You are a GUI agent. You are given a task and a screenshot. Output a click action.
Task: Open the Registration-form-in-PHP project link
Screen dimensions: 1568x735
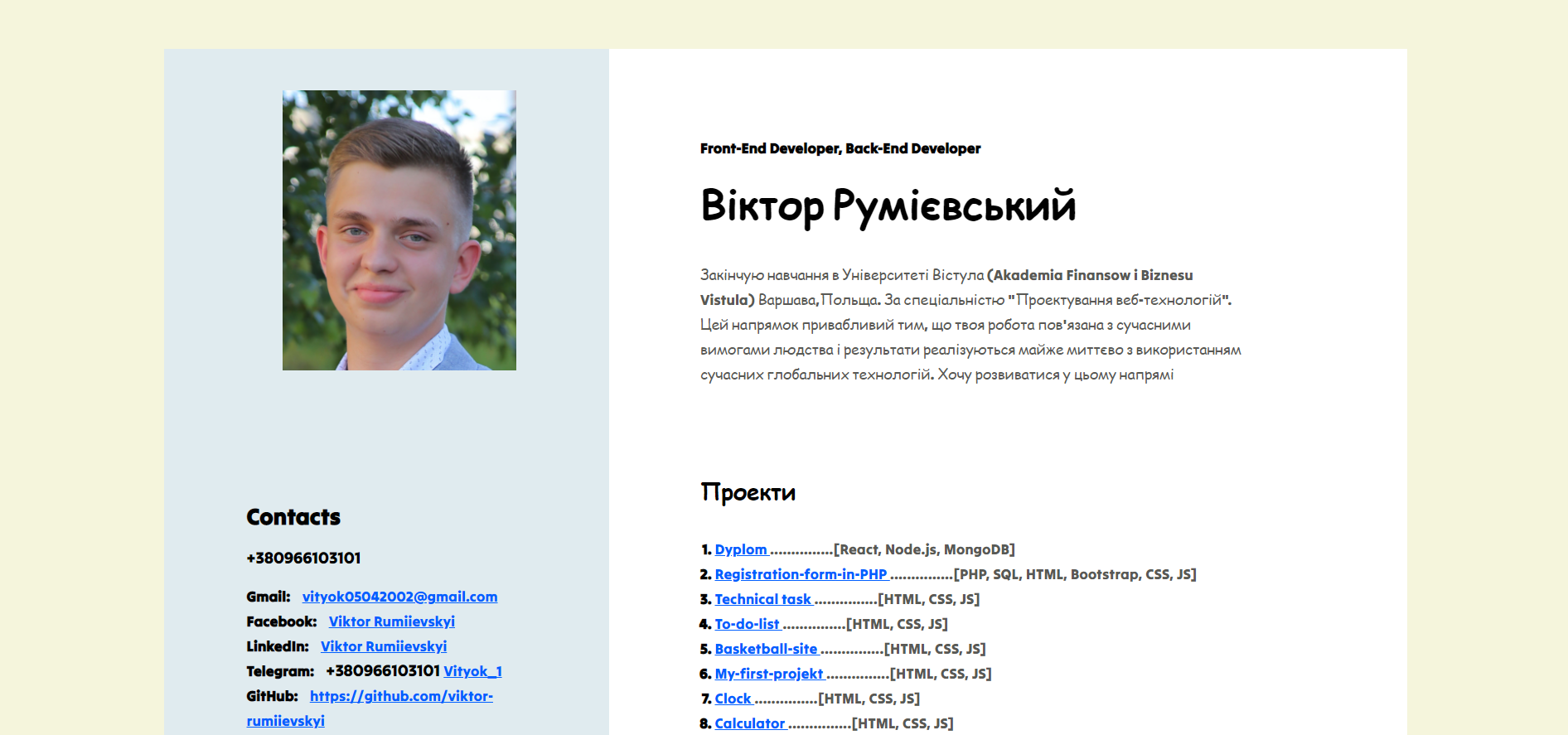pos(802,574)
